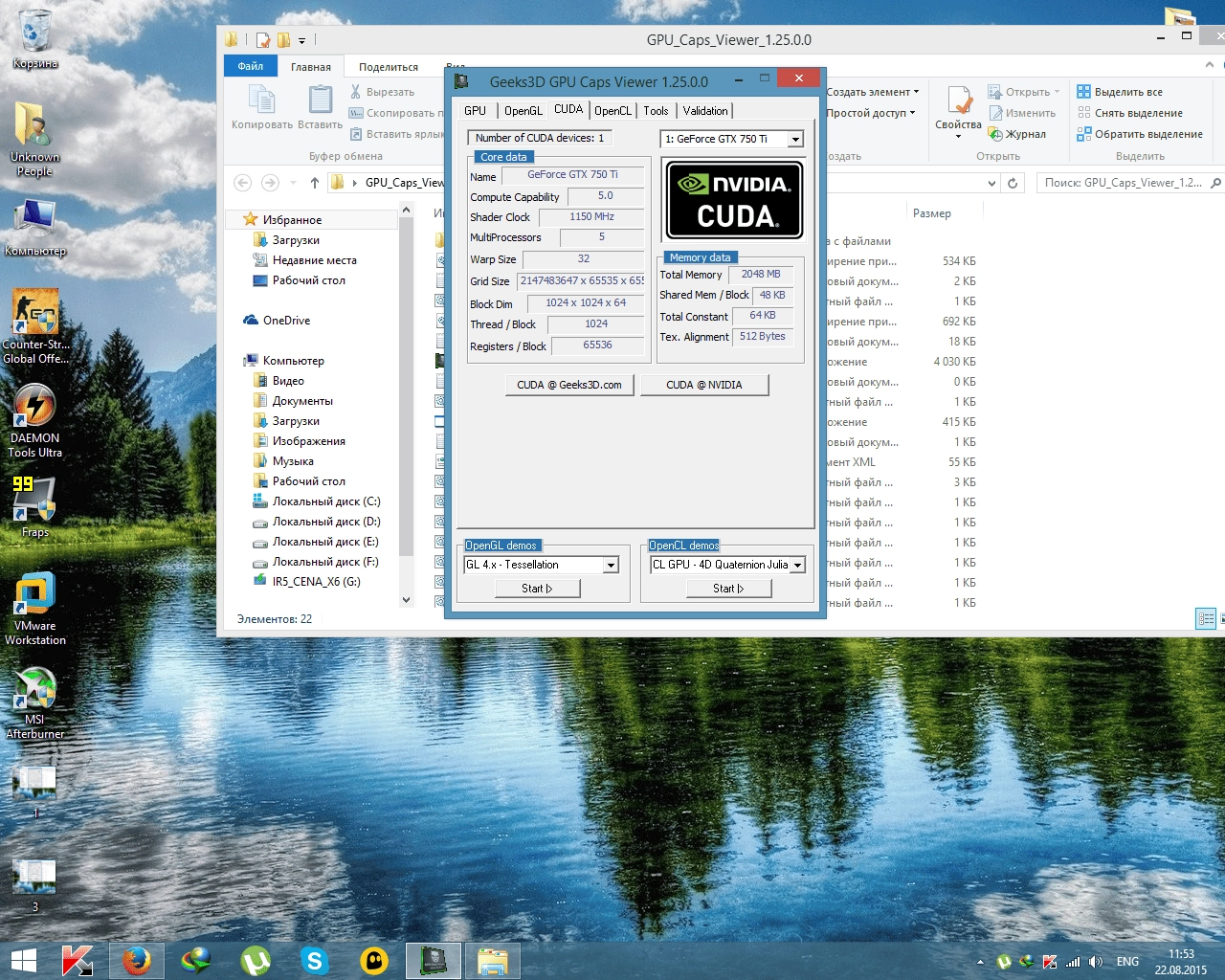
Task: Select the Counter-Strike Global Offensive shortcut
Action: coord(35,326)
